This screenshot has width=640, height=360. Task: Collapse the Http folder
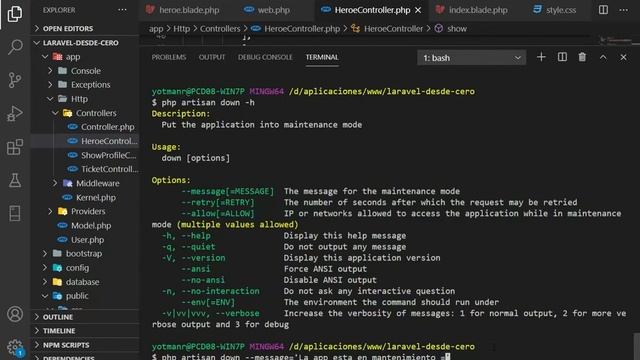[85, 99]
